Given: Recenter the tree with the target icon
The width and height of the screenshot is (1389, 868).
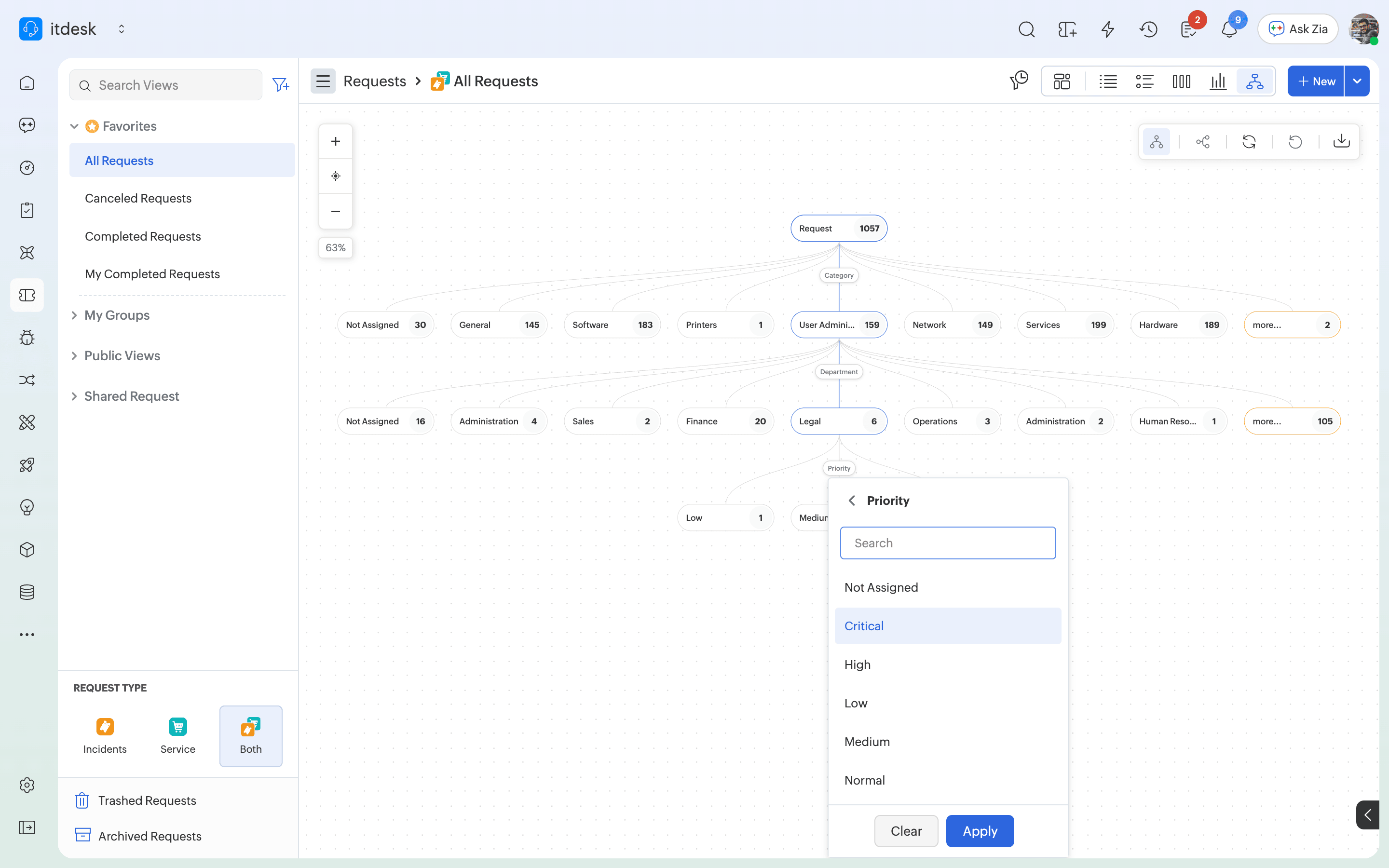Looking at the screenshot, I should tap(336, 176).
